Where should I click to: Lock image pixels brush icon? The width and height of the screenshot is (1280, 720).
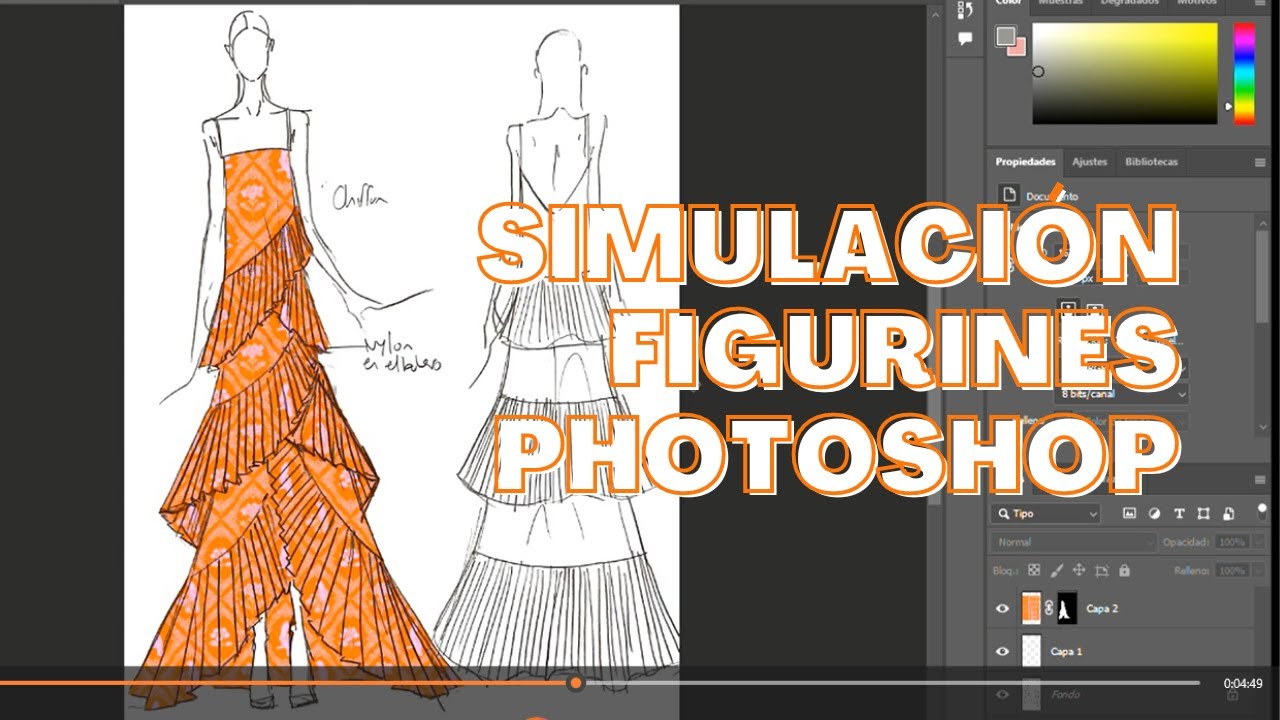(x=1056, y=570)
